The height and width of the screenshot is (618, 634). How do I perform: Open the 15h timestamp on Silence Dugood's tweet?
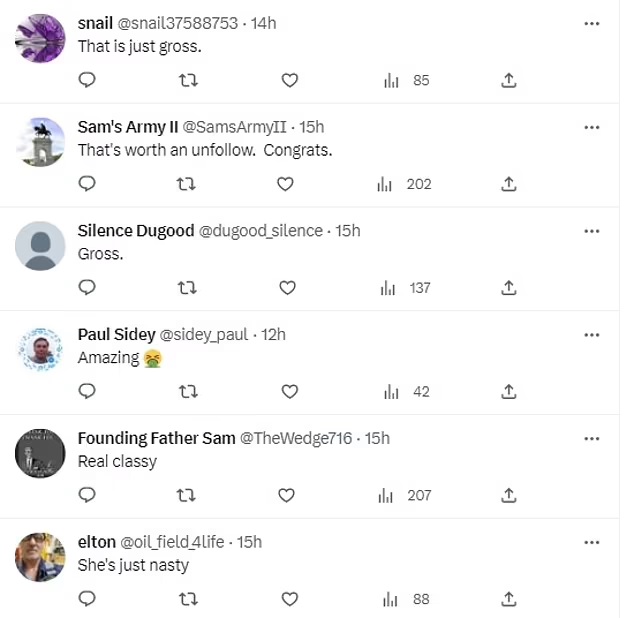347,231
